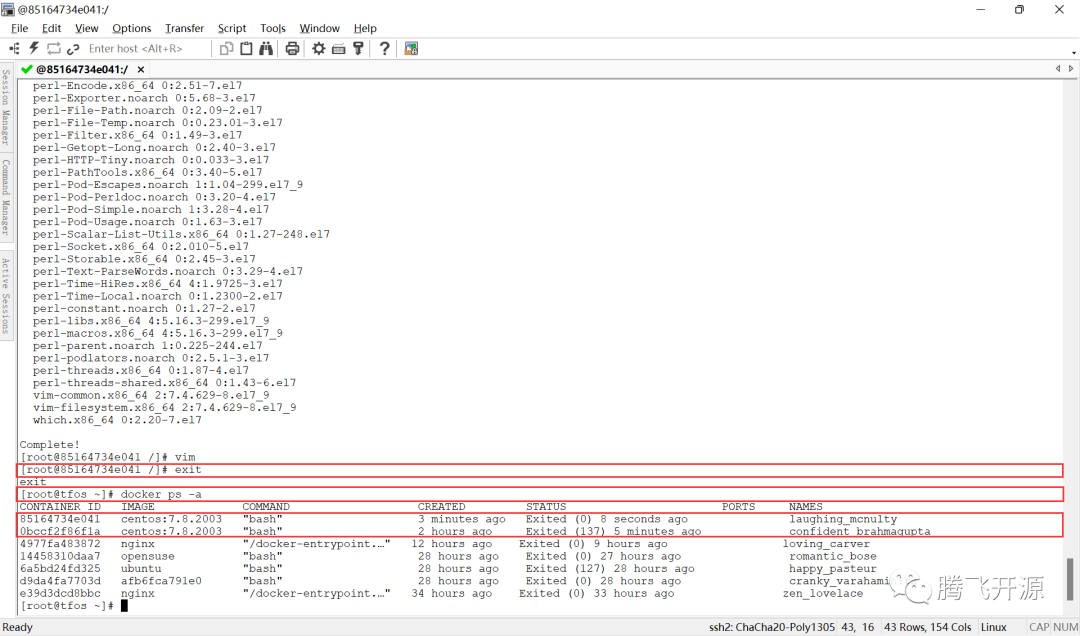Open the Options menu
1080x636 pixels.
click(132, 28)
